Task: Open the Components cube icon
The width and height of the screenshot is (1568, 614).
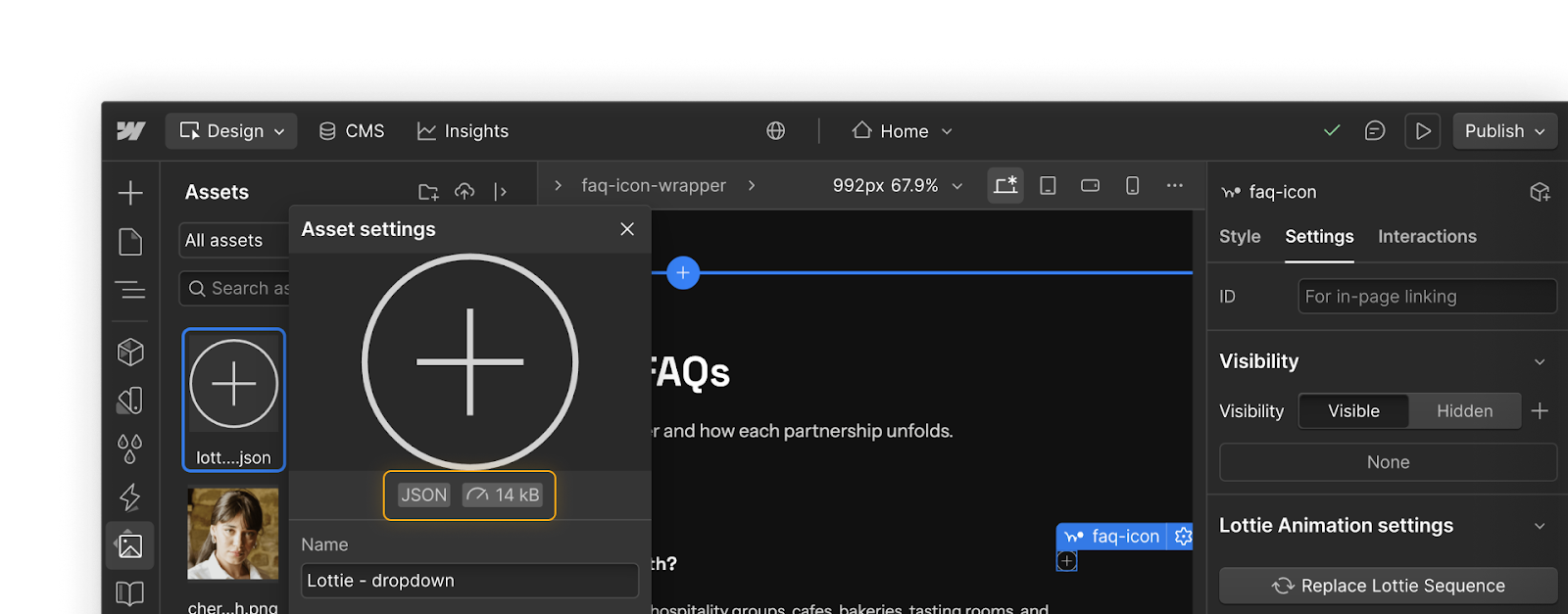Action: [130, 352]
